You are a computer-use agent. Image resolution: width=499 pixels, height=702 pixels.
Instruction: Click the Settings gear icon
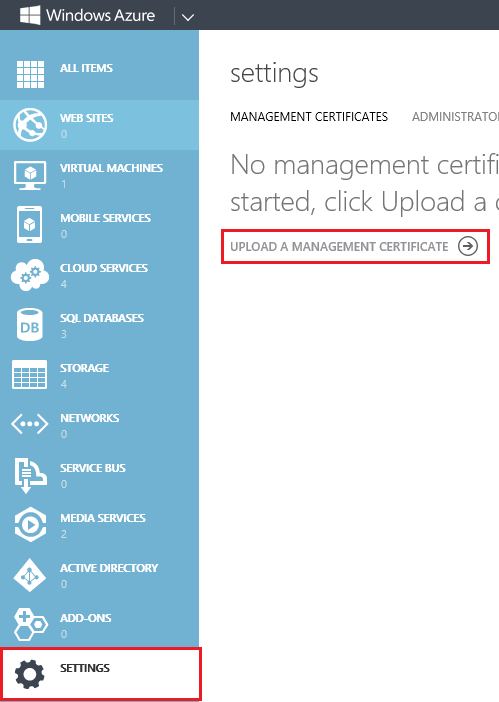click(30, 674)
